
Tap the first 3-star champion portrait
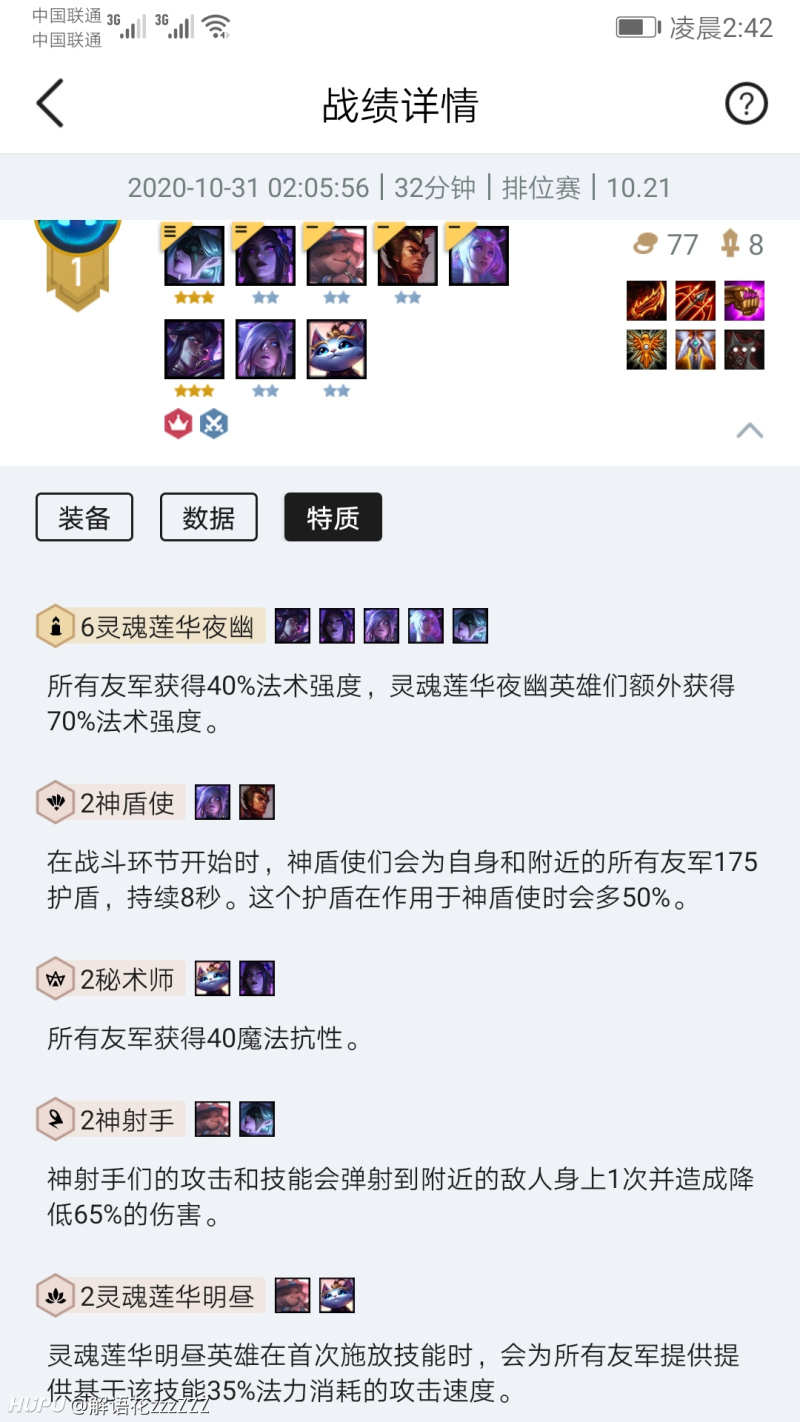tap(194, 256)
